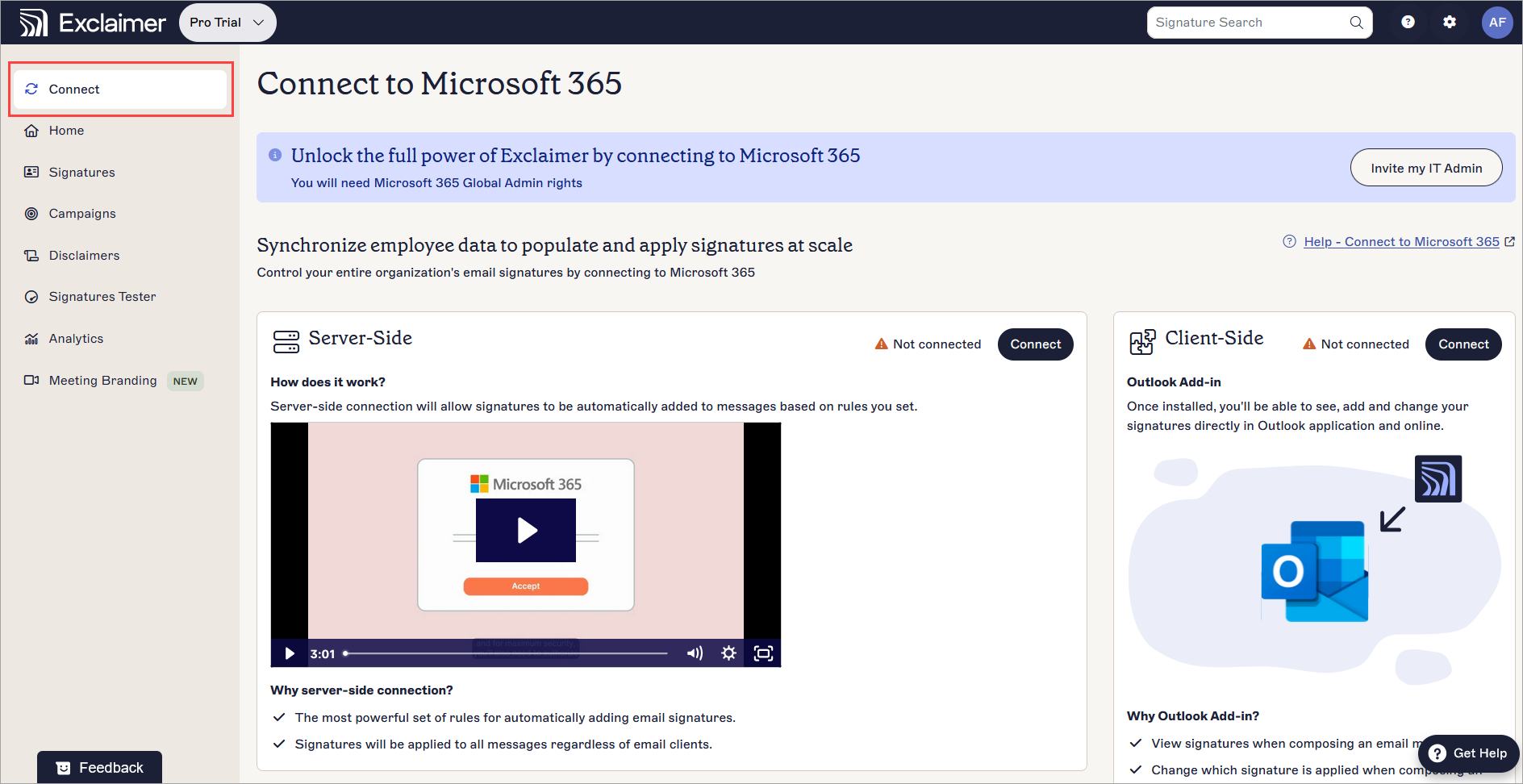Open Help - Connect to Microsoft 365 link
Viewport: 1523px width, 784px height.
1400,242
